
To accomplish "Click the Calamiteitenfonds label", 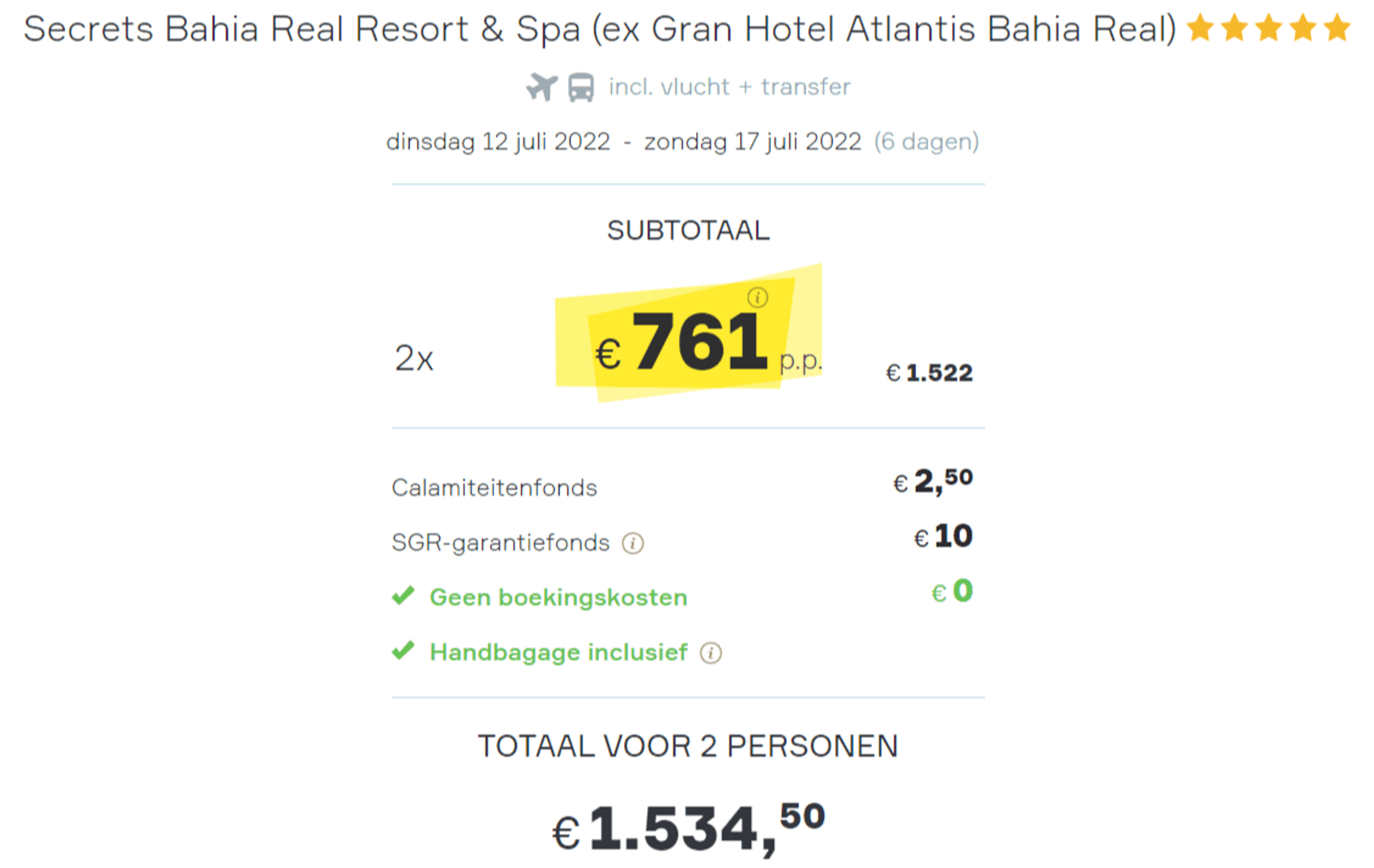I will (x=494, y=488).
